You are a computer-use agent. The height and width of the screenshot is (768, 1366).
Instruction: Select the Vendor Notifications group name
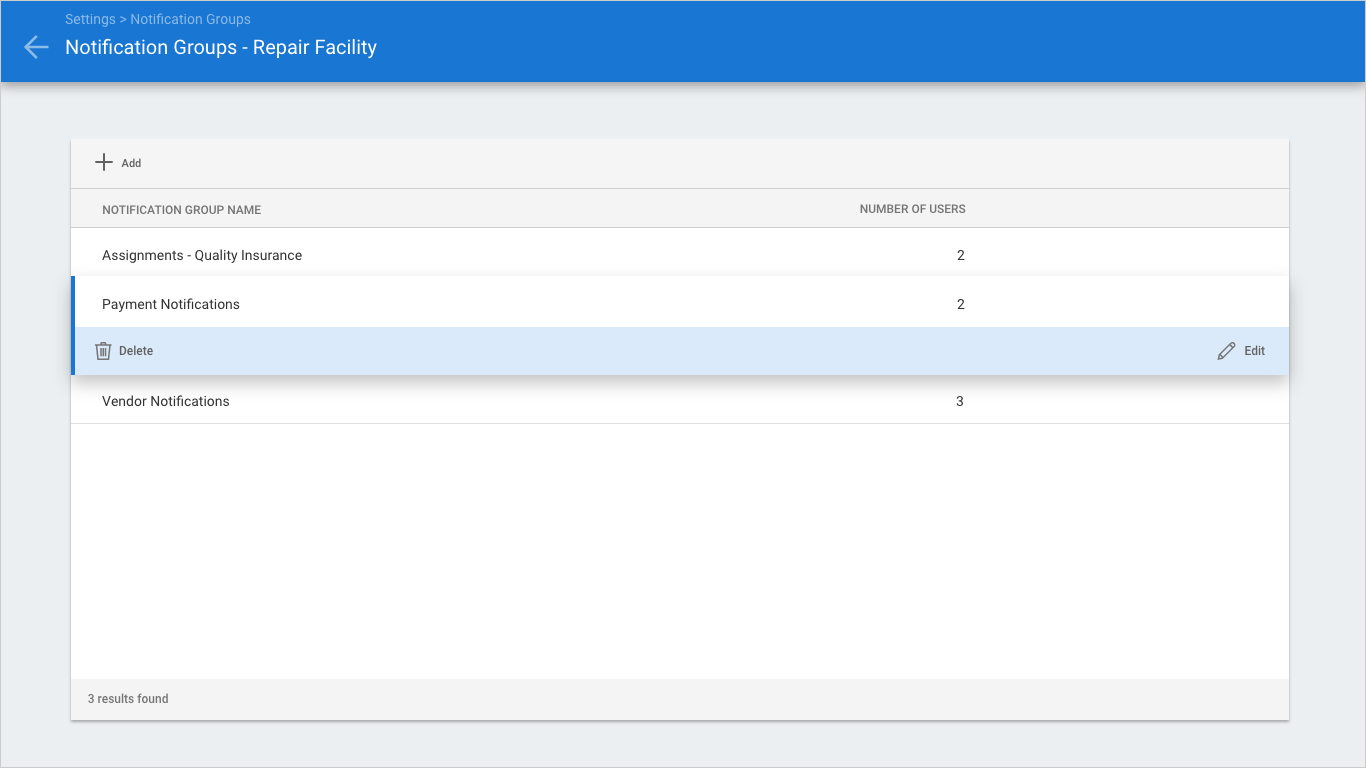[166, 401]
